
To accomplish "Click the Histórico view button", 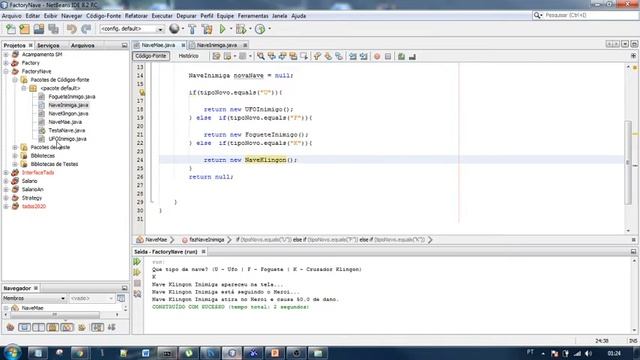I will [189, 56].
